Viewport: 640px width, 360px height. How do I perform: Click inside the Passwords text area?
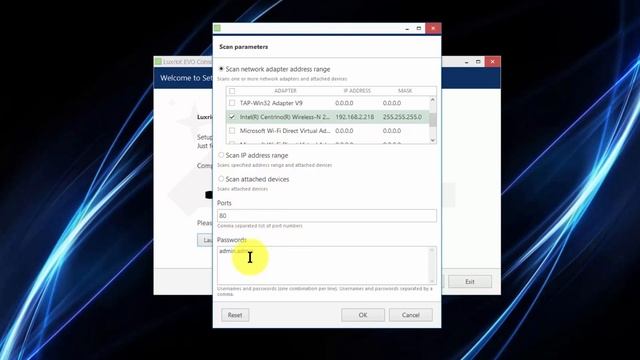pos(327,265)
